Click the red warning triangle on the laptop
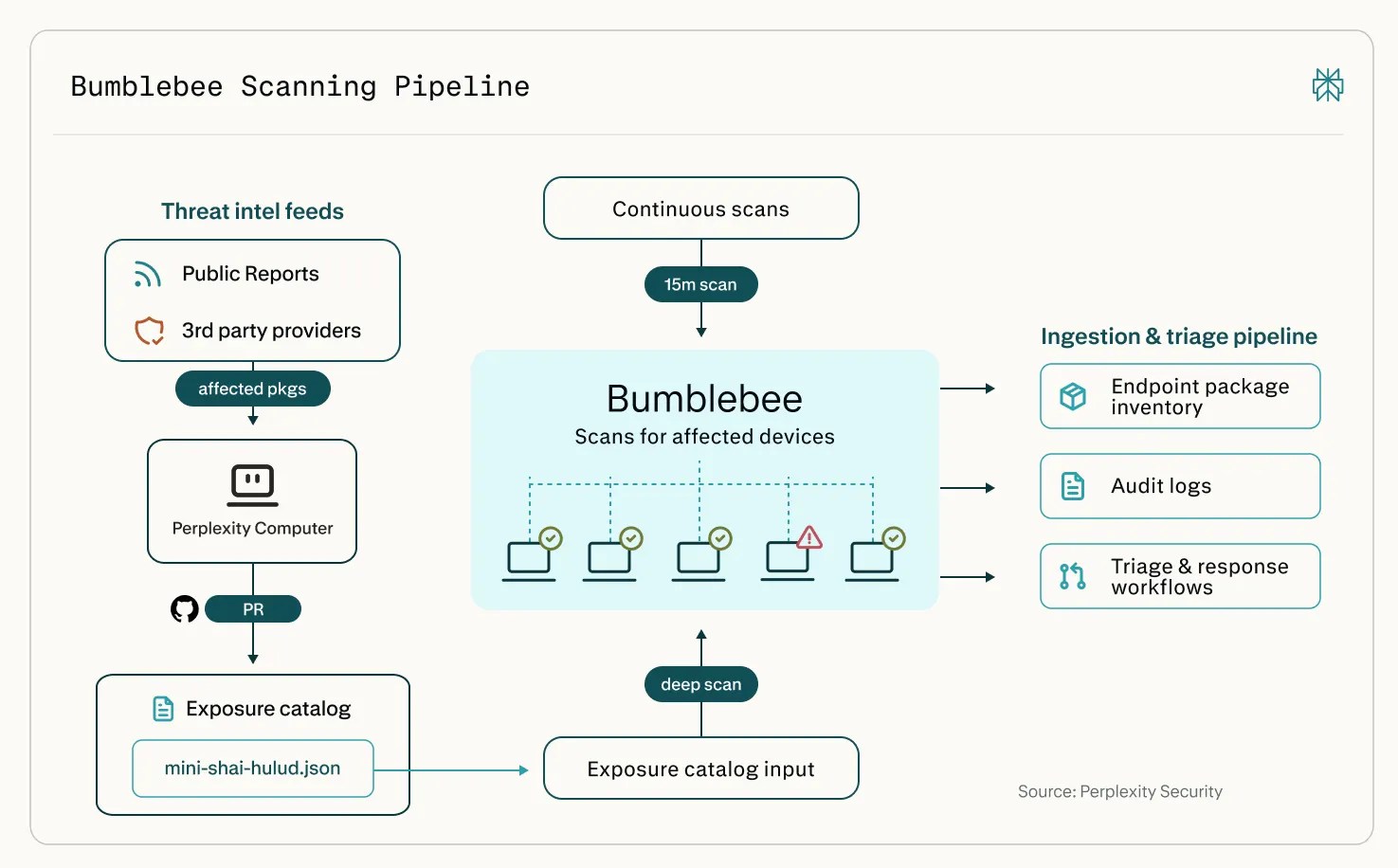1398x868 pixels. click(809, 538)
